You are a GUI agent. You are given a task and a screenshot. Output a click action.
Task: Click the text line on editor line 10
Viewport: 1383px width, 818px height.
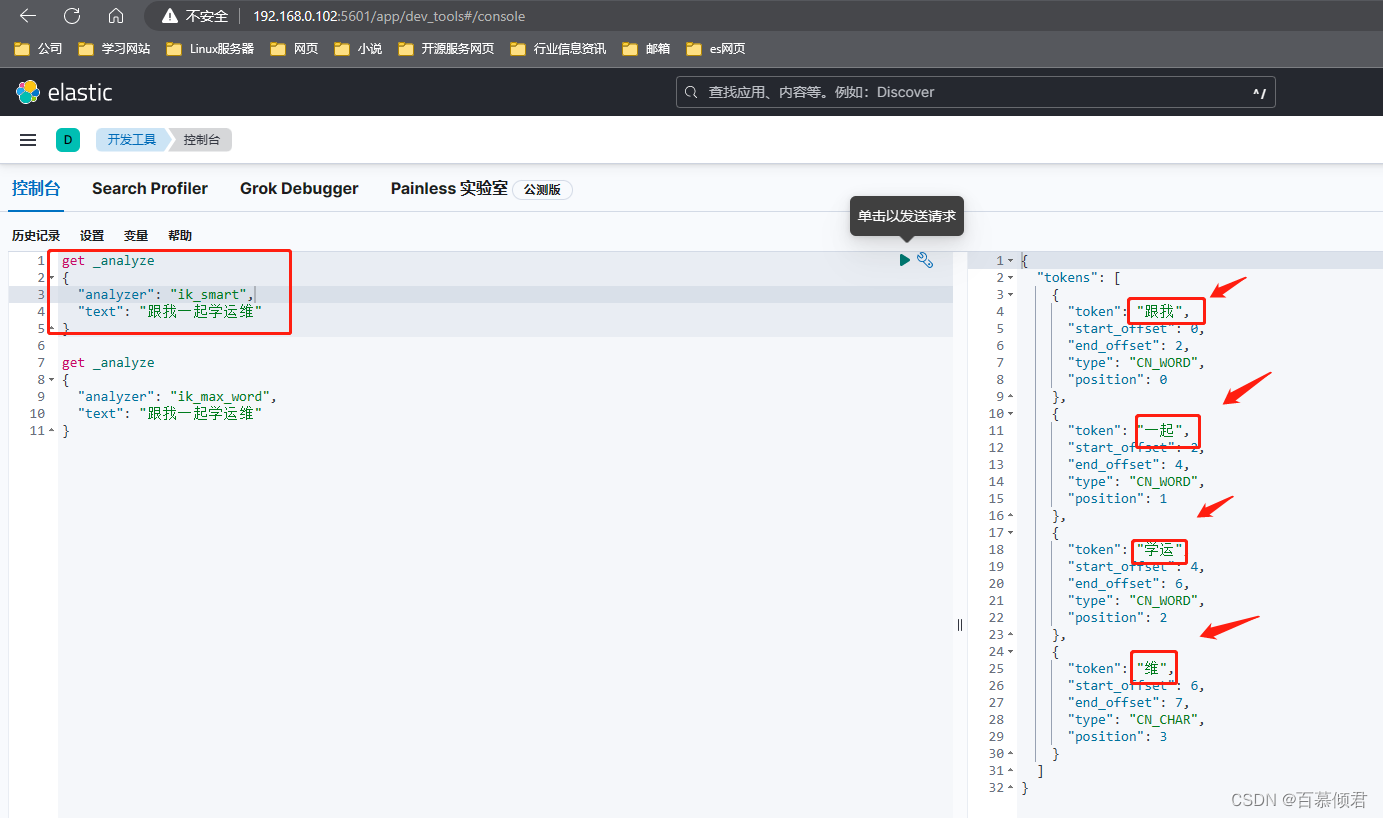click(x=170, y=414)
